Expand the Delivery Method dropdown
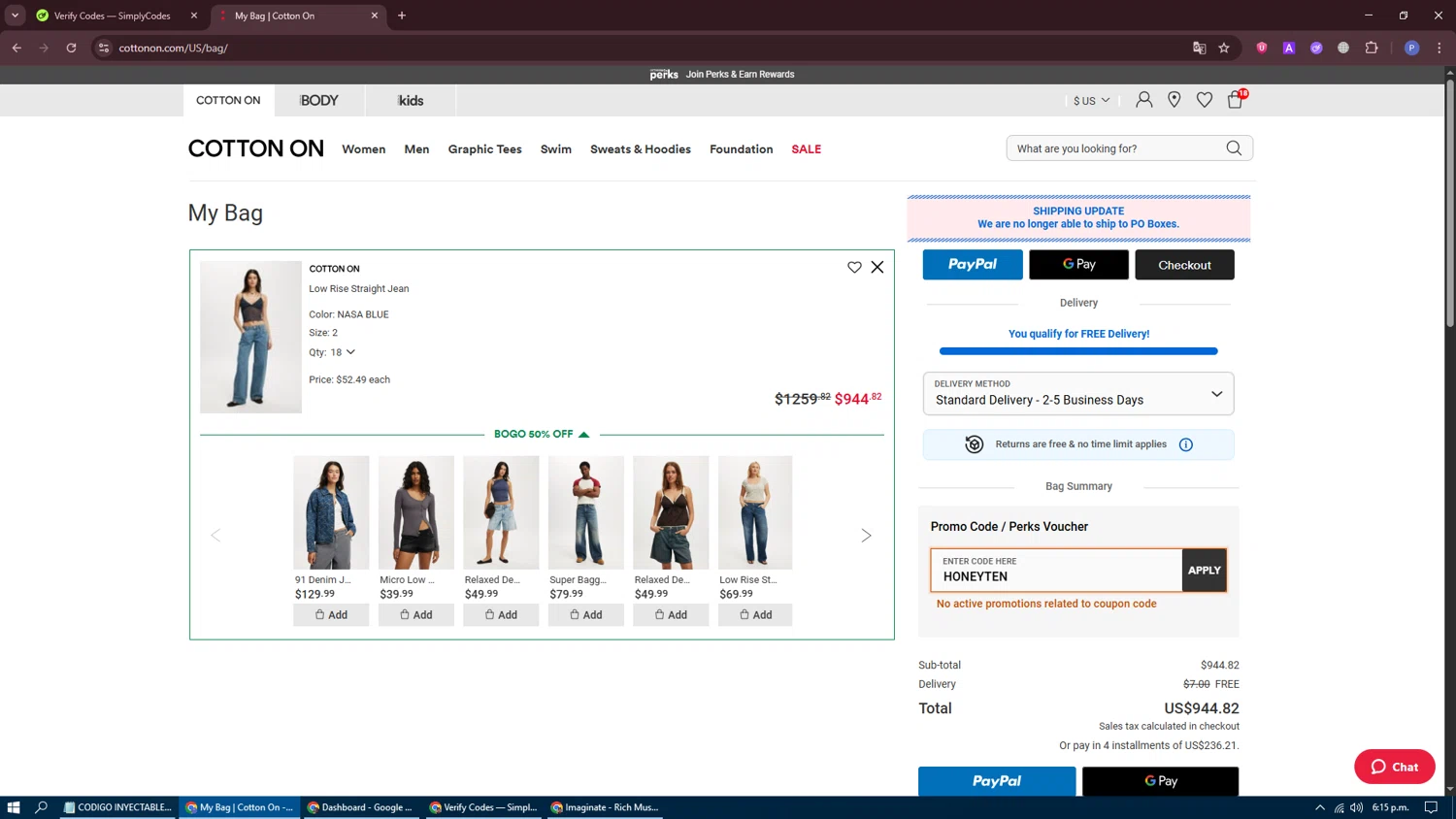This screenshot has width=1456, height=819. (1078, 394)
